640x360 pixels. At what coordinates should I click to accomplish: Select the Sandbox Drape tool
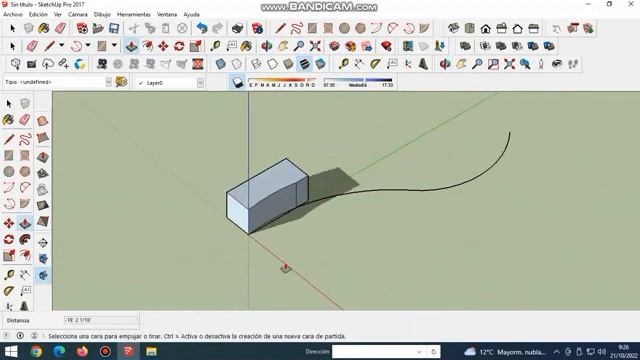42,189
